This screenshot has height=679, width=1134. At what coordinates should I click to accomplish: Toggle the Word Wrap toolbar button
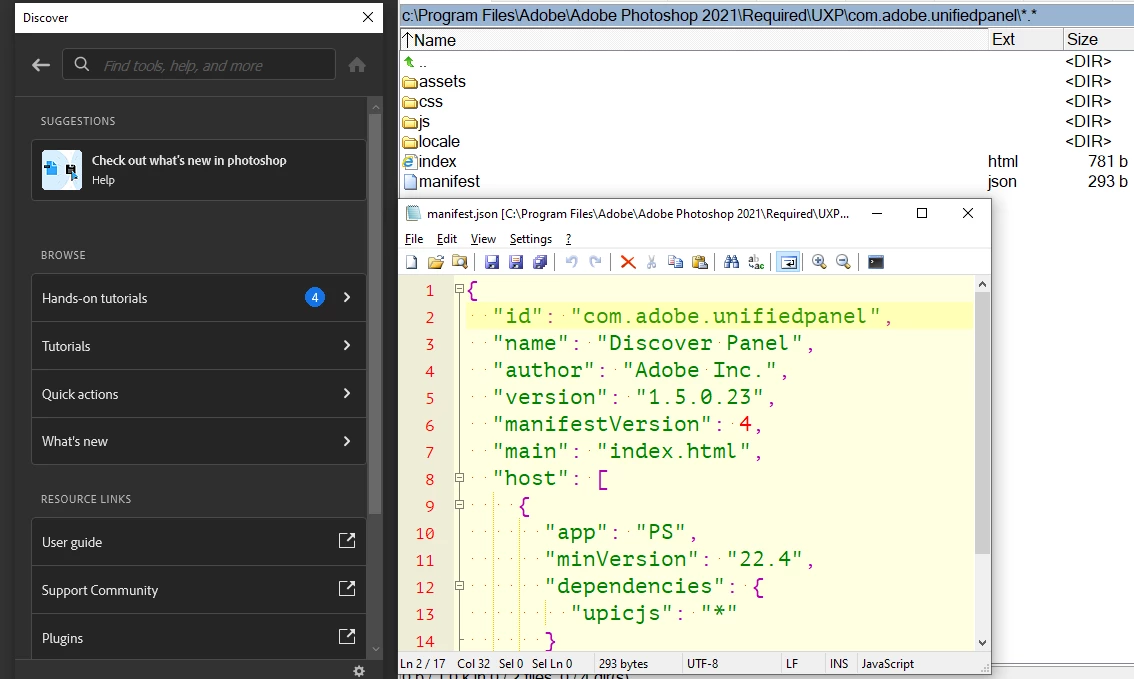click(788, 262)
